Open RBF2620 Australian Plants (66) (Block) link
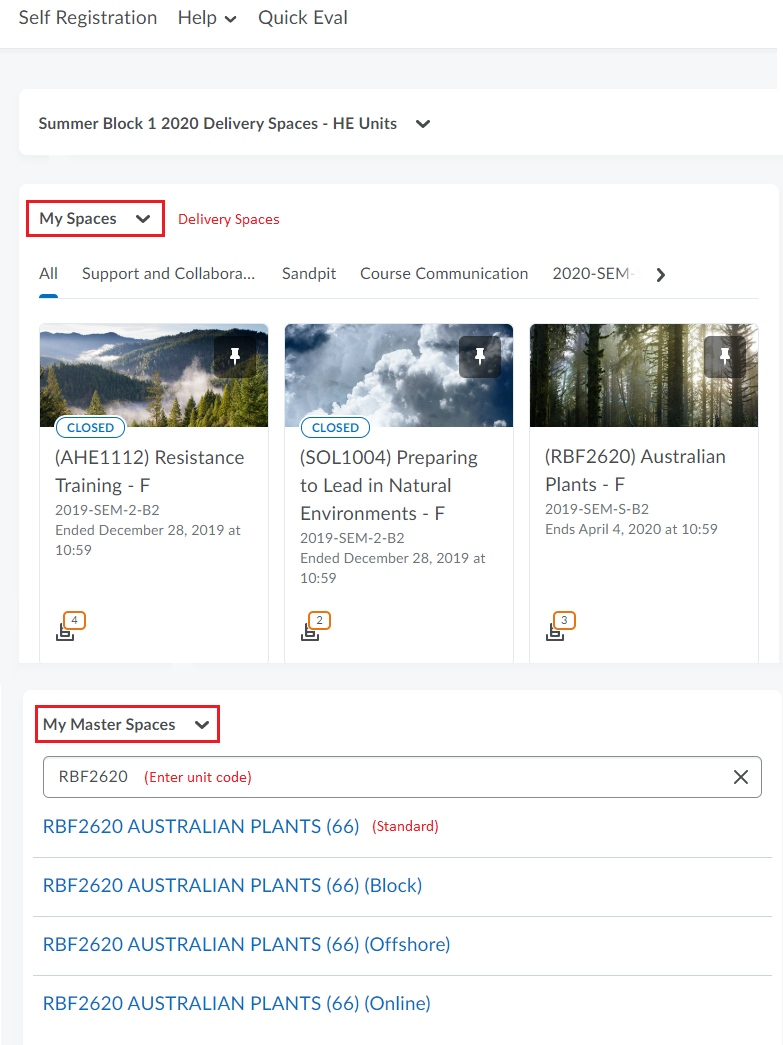Viewport: 783px width, 1045px height. [233, 885]
